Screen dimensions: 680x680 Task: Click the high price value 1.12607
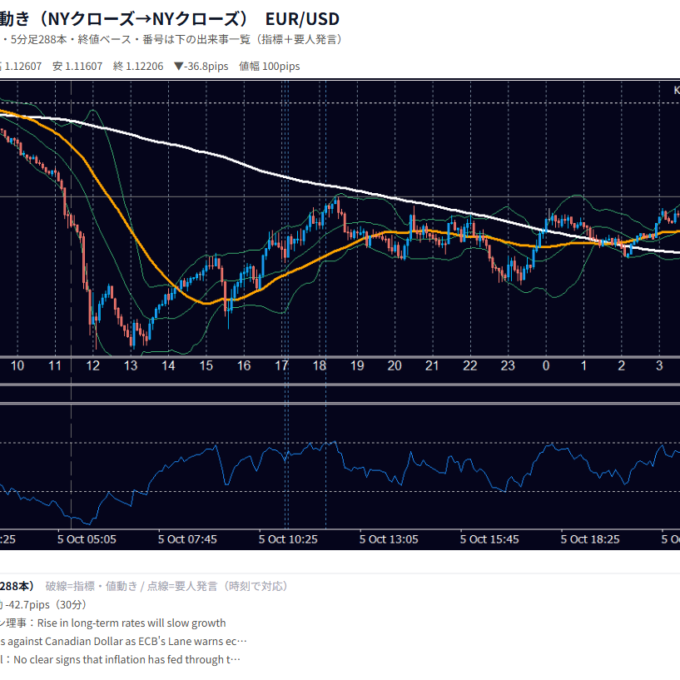(21, 66)
